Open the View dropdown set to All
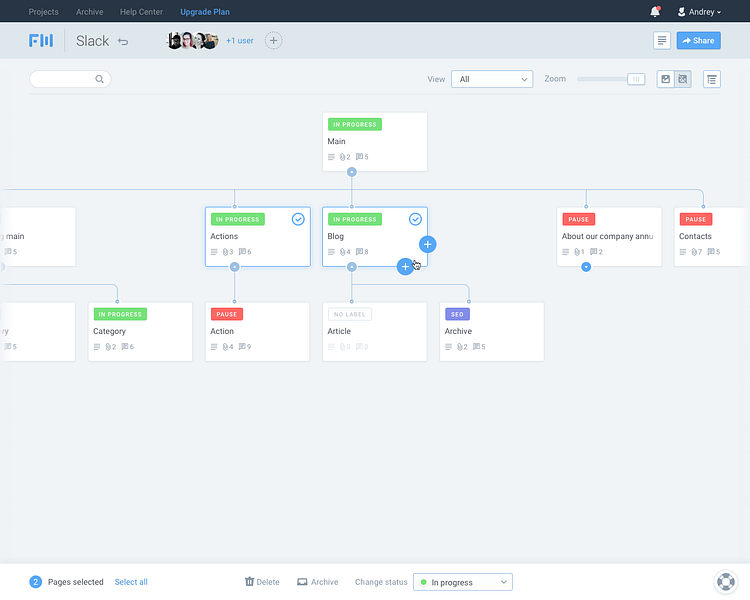Image resolution: width=750 pixels, height=600 pixels. click(492, 79)
